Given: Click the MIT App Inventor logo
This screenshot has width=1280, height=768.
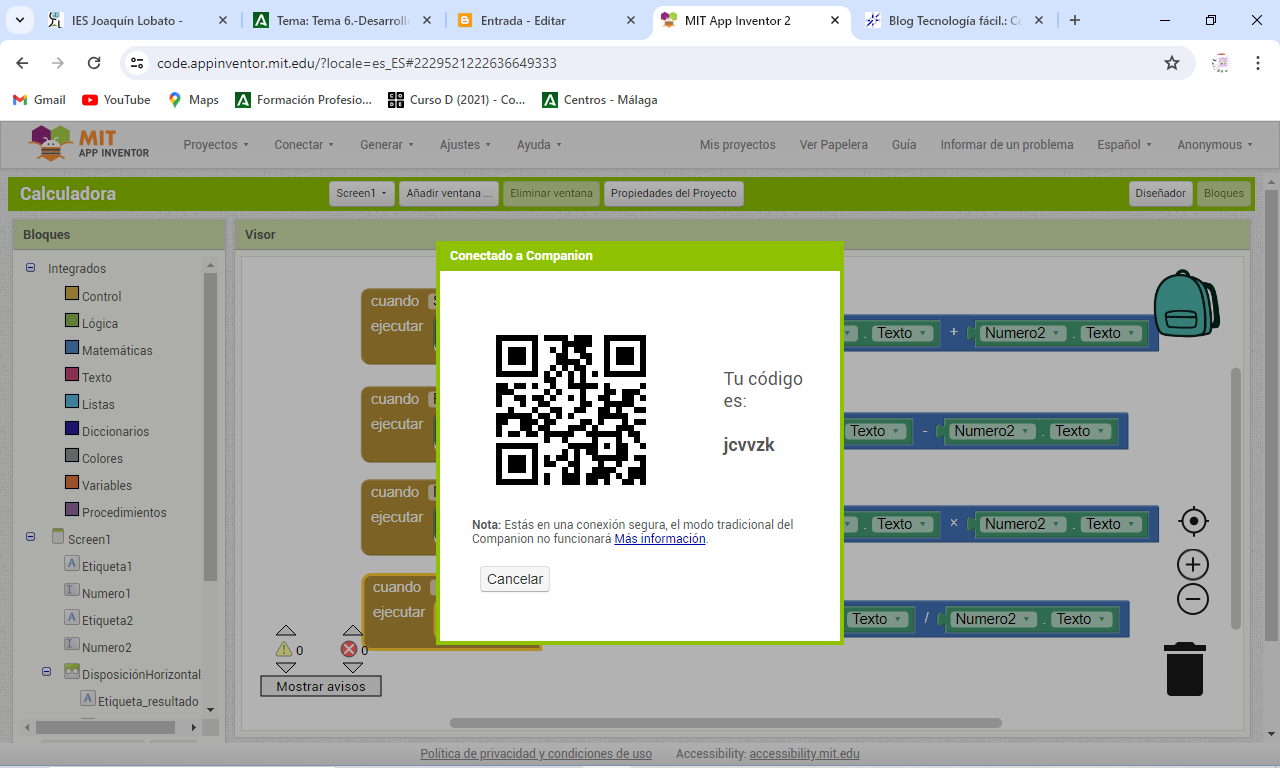Looking at the screenshot, I should click(89, 143).
